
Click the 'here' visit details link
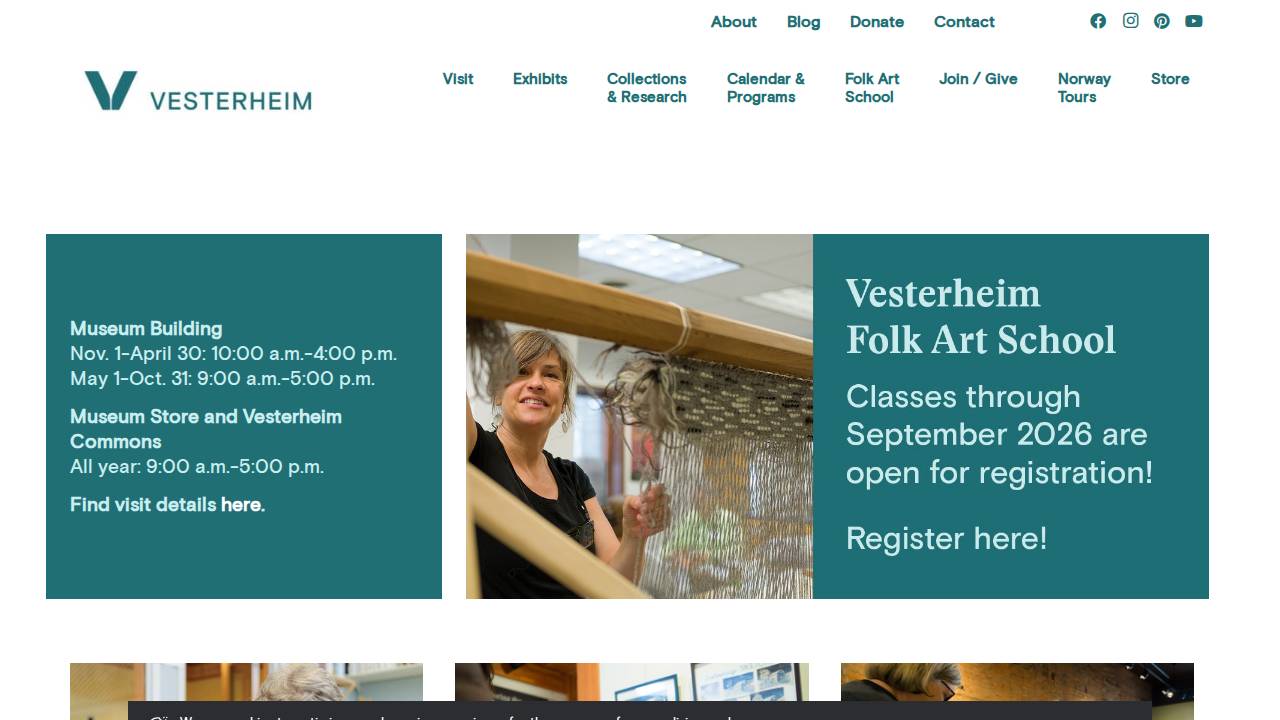point(240,505)
